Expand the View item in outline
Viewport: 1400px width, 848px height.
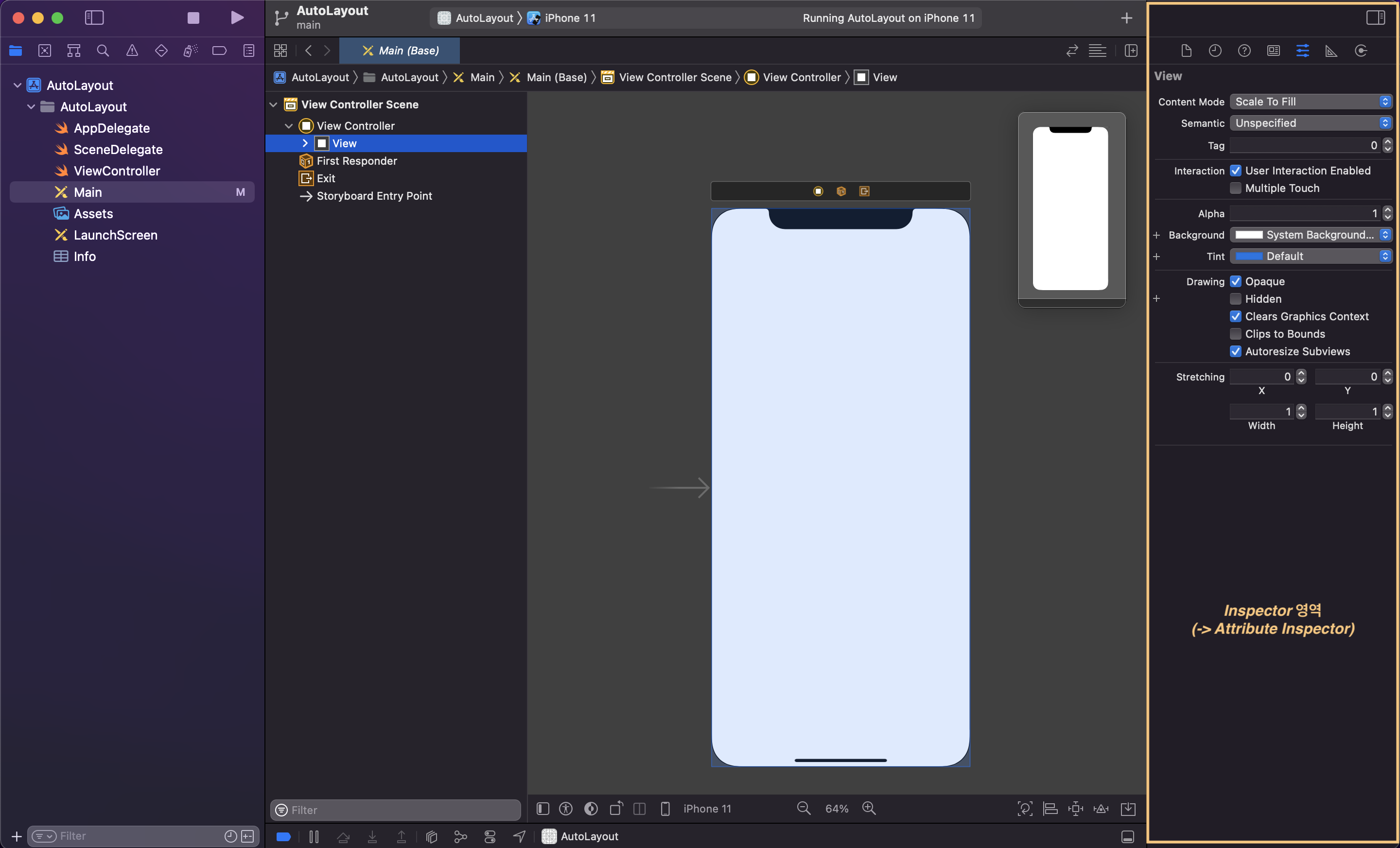coord(305,143)
